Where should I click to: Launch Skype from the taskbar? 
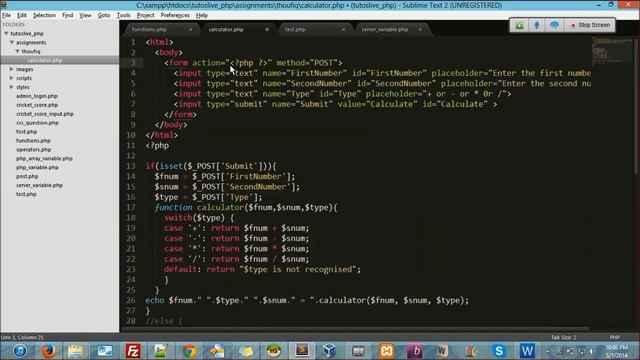click(499, 351)
